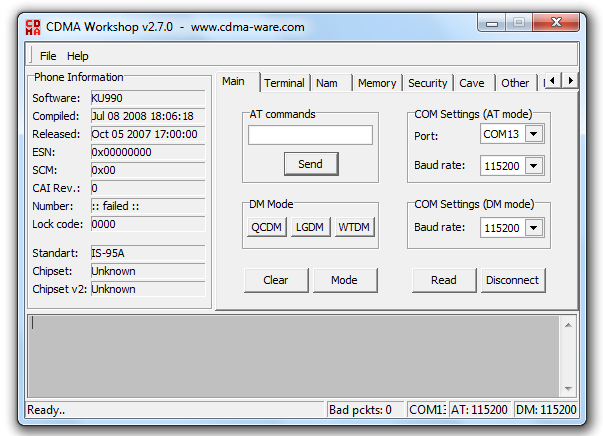Switch to the Other tab
603x436 pixels.
[x=515, y=83]
